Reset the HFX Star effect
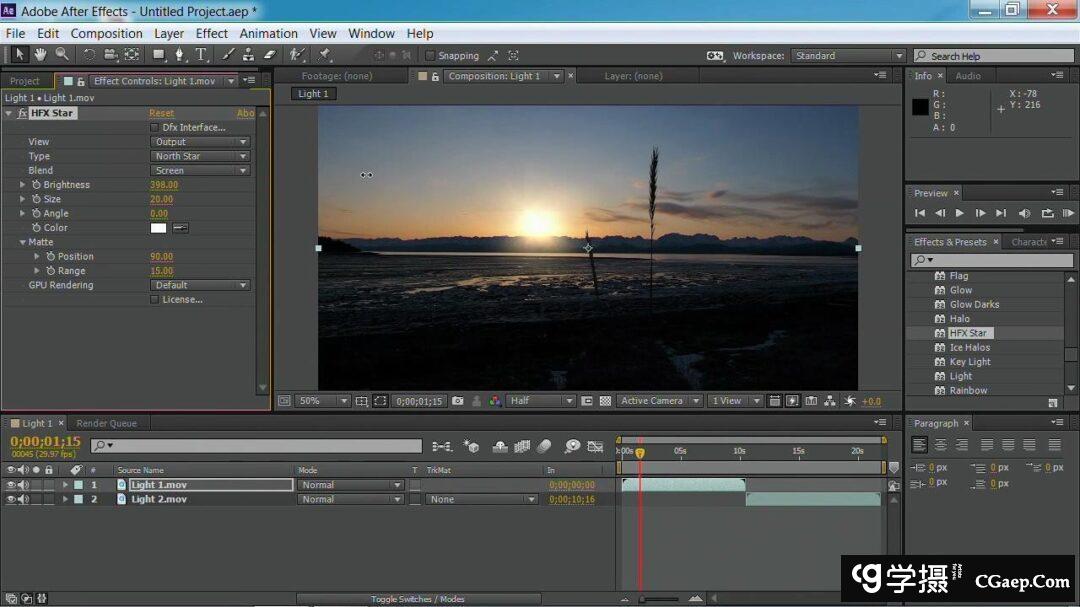Screen dimensions: 1080x607 161,113
